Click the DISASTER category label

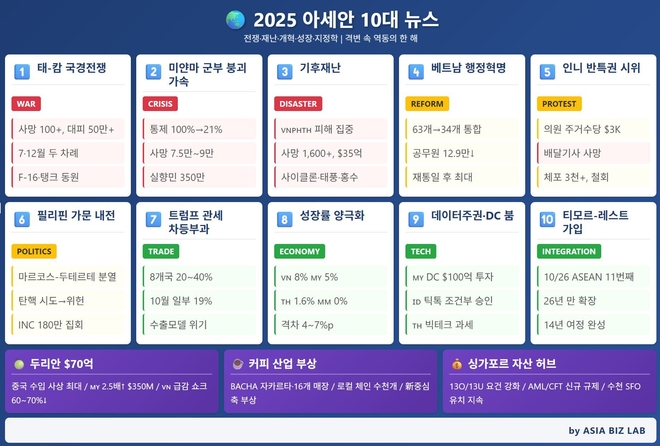(299, 104)
